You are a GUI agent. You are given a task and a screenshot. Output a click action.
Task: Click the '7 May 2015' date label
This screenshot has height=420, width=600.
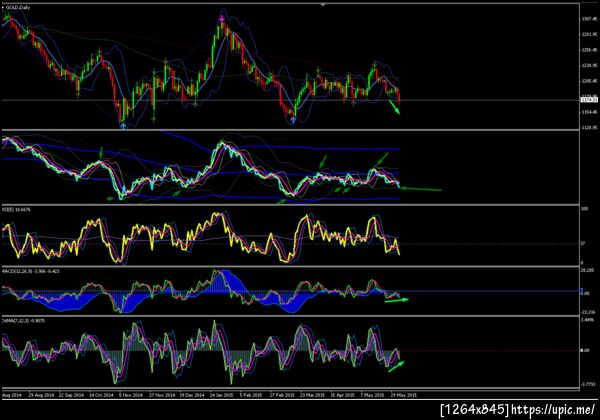372,395
